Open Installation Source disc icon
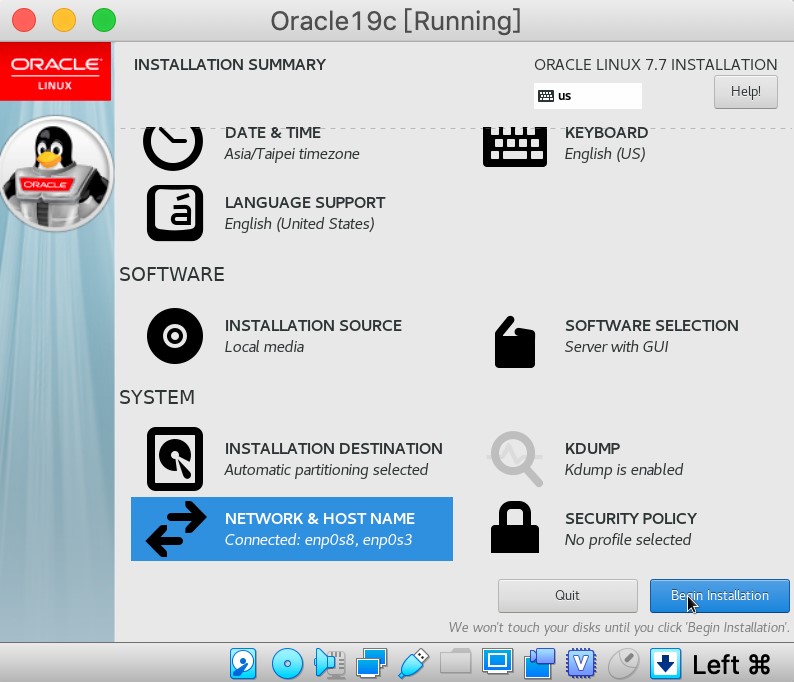This screenshot has height=682, width=794. pyautogui.click(x=175, y=336)
